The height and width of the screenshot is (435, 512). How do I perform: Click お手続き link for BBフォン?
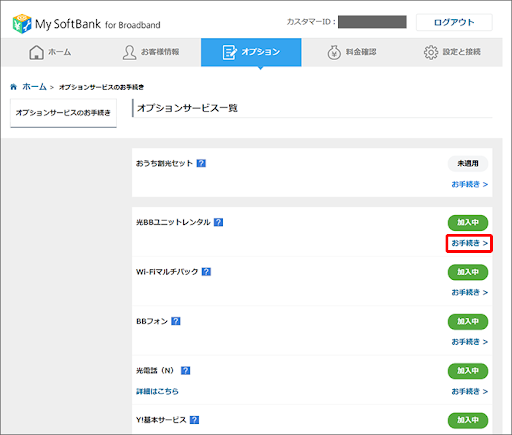(469, 342)
